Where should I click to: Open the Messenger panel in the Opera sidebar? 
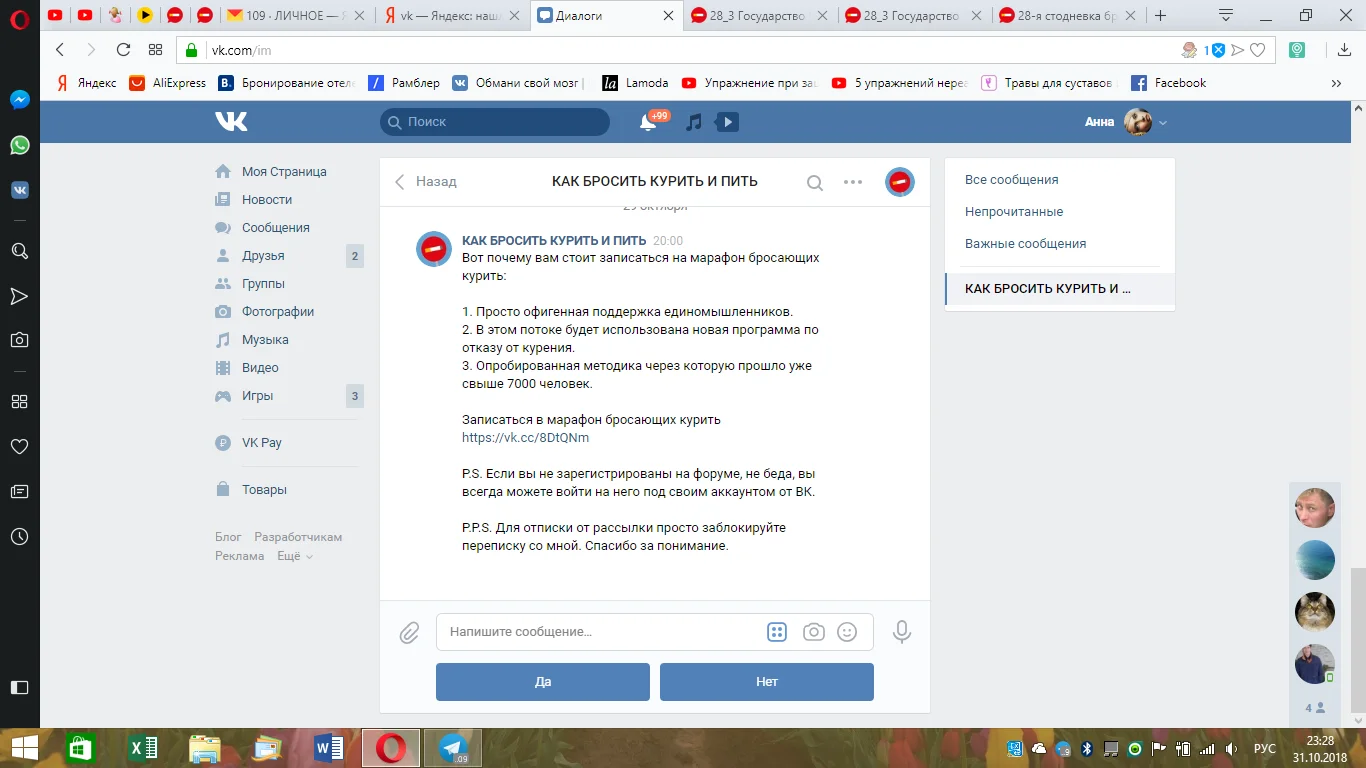click(x=19, y=100)
